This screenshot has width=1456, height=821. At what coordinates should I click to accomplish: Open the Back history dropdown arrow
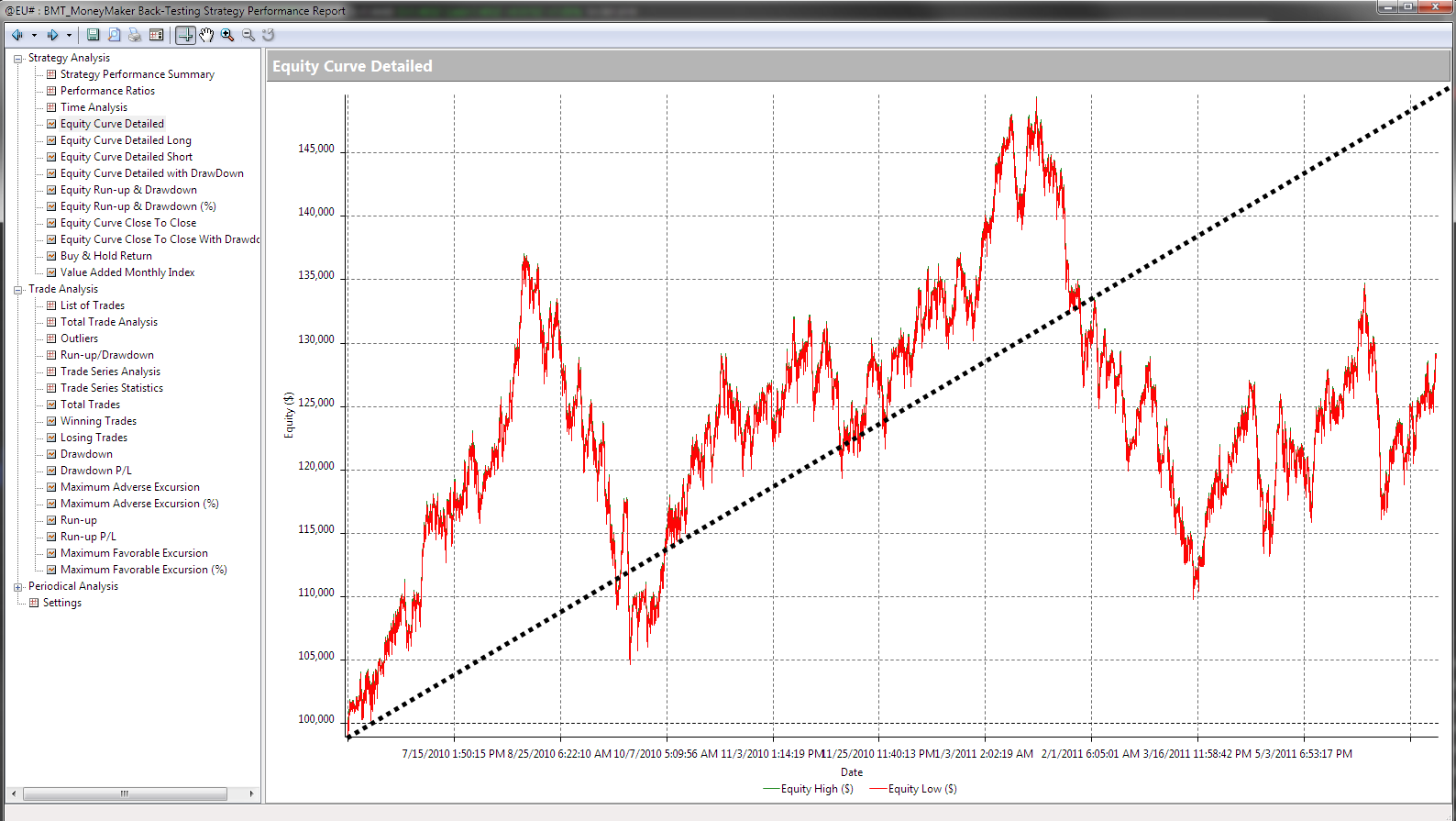tap(34, 35)
